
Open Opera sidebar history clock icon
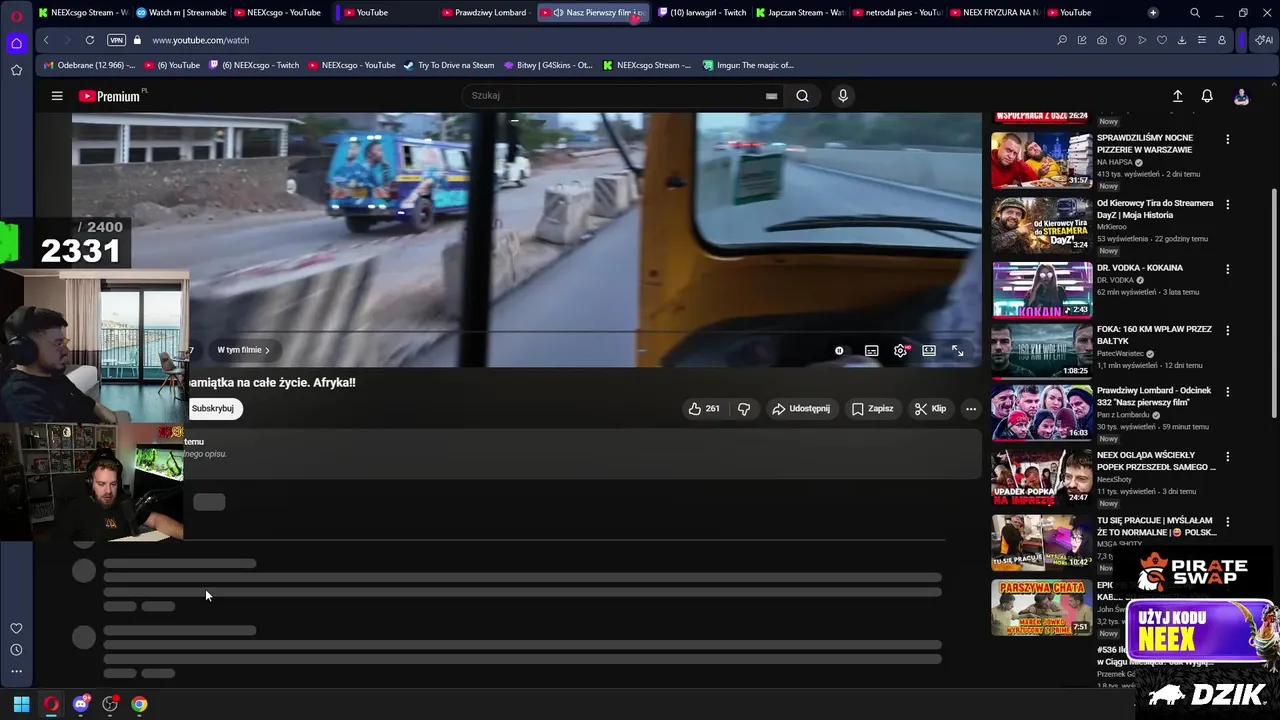[x=16, y=650]
